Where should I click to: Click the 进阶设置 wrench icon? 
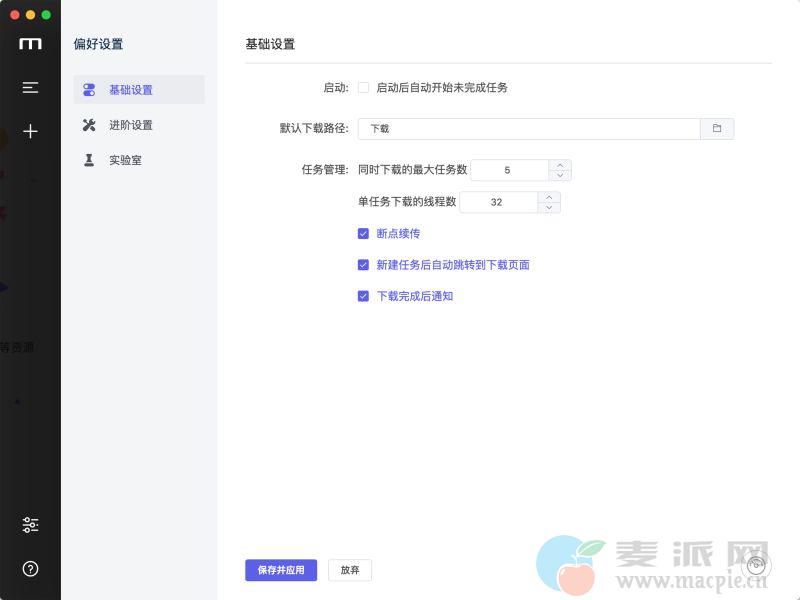89,125
